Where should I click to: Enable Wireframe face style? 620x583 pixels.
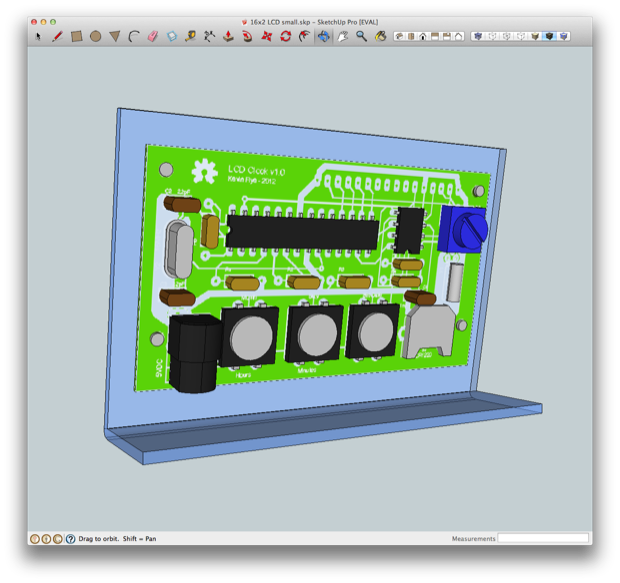(x=507, y=37)
